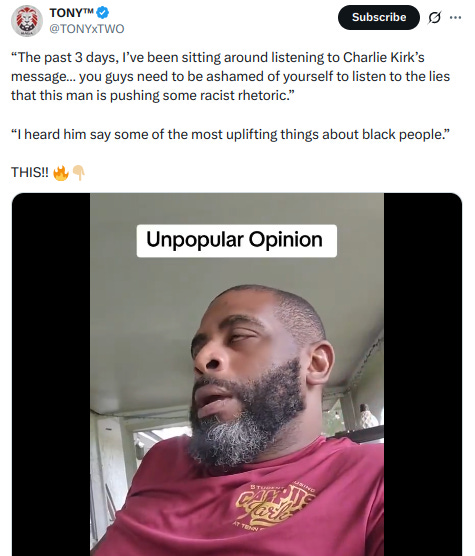Play the embedded video

pyautogui.click(x=237, y=374)
